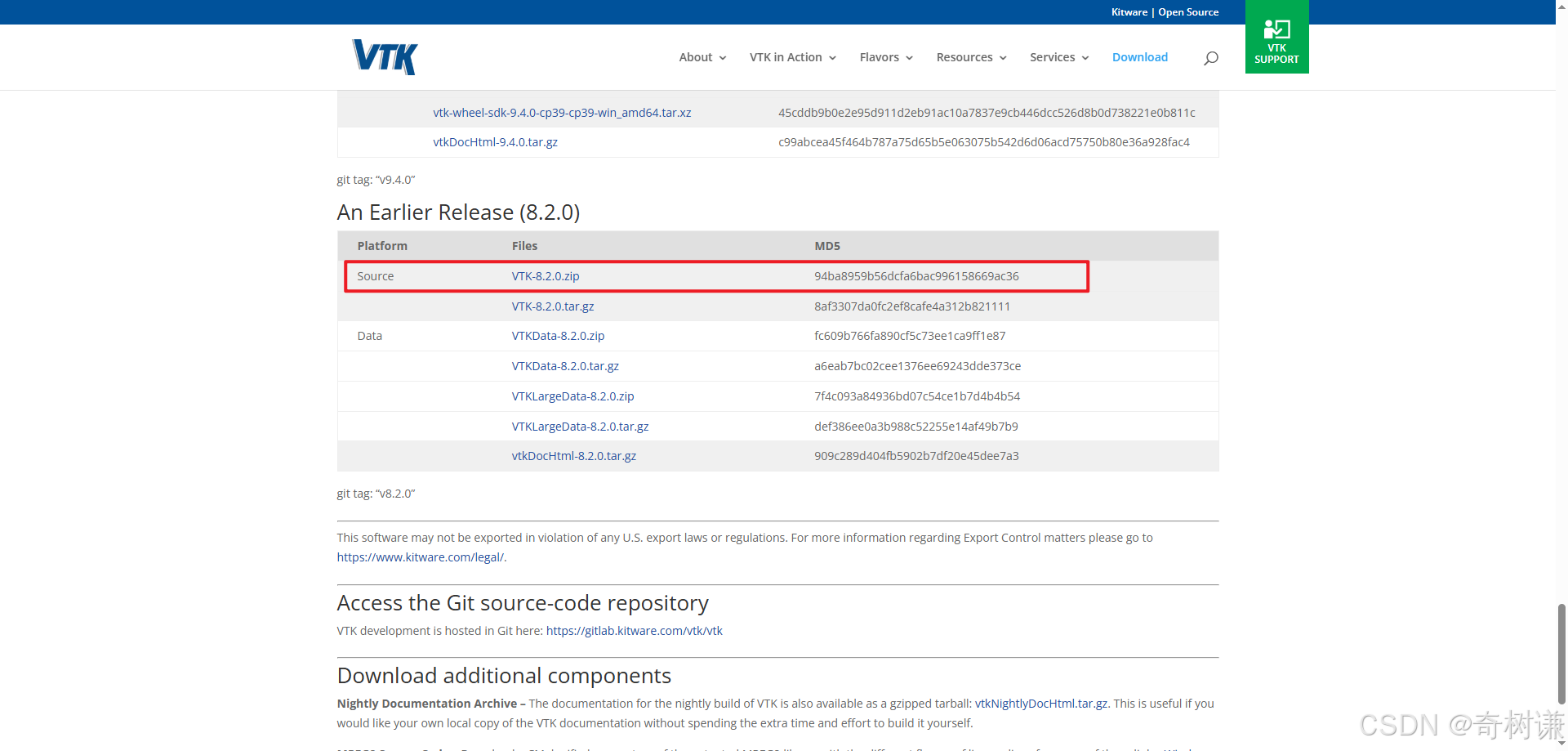Screen dimensions: 1568x751
Task: Open the Services menu
Action: coord(1052,57)
